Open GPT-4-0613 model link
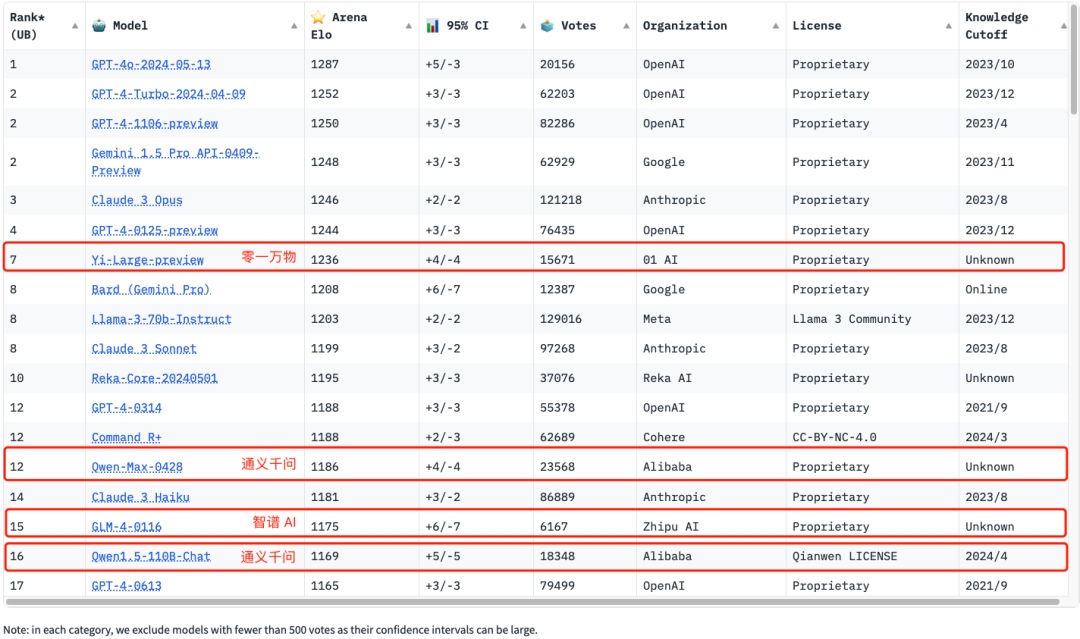This screenshot has height=639, width=1080. (x=127, y=586)
